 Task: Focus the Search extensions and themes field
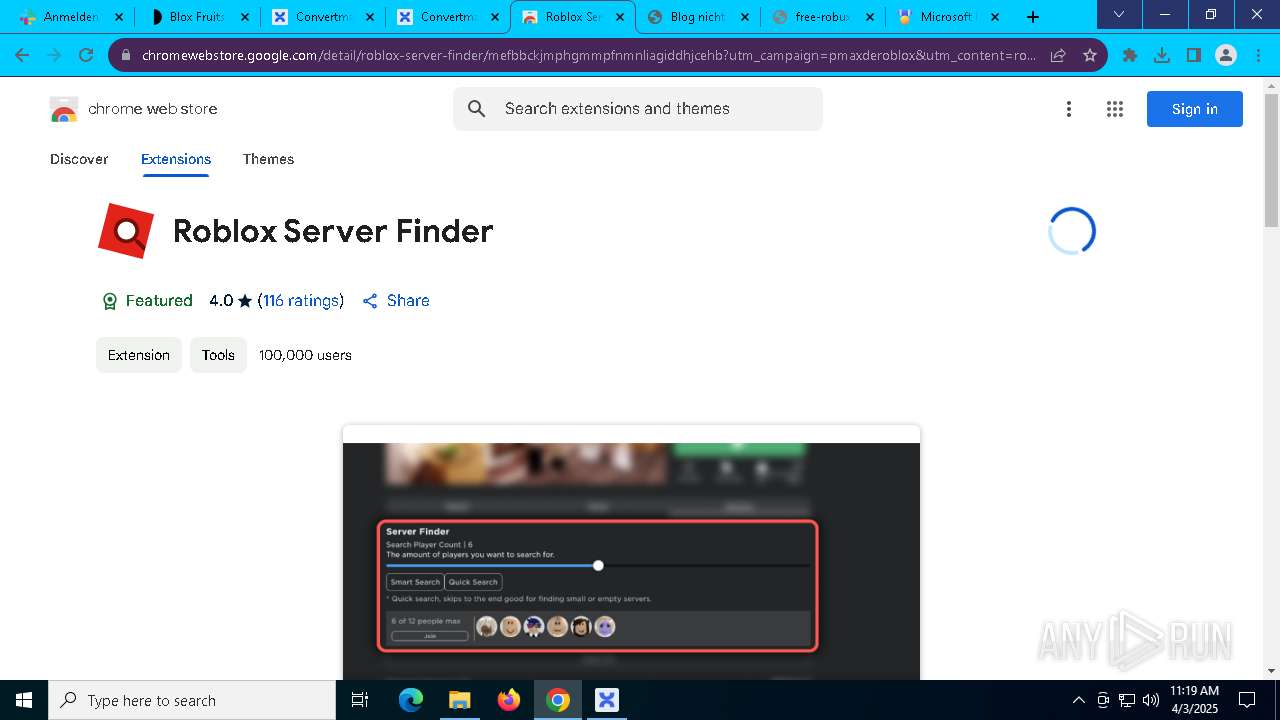coord(638,109)
